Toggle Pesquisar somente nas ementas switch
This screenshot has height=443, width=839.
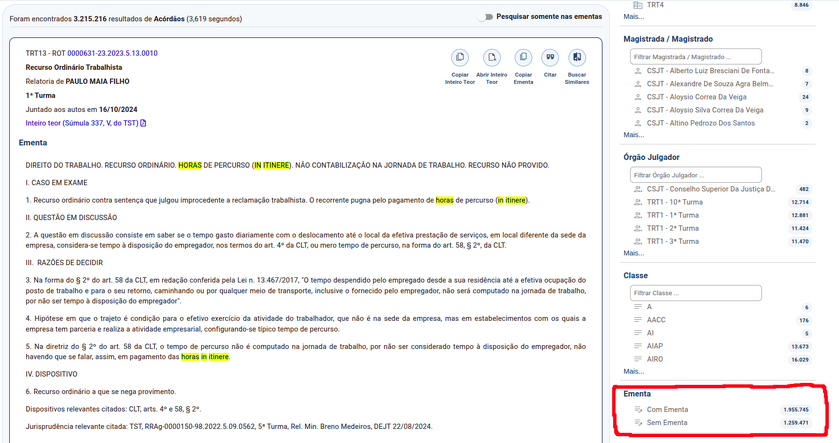click(486, 17)
